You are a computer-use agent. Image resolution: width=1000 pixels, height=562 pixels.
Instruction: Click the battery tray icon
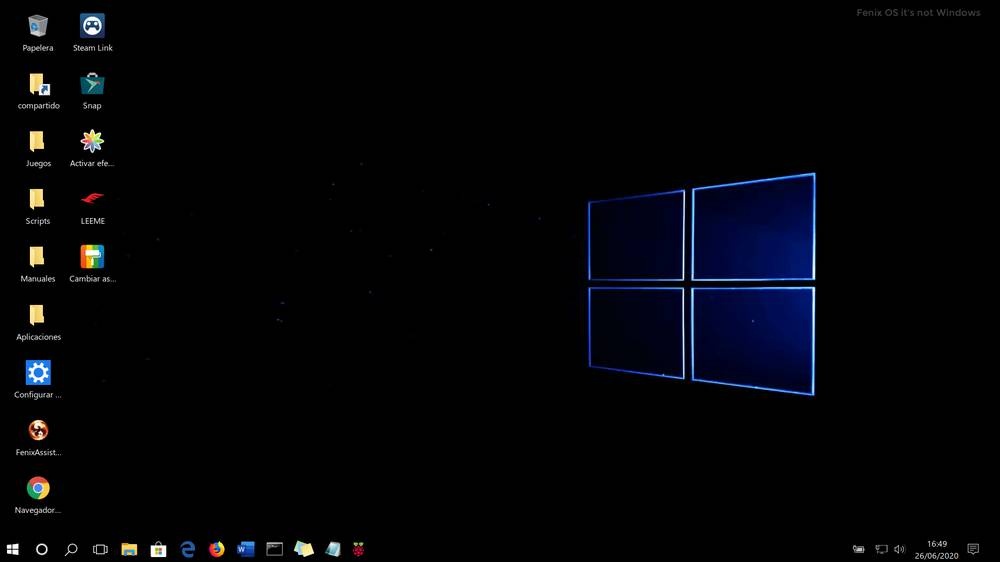[859, 549]
